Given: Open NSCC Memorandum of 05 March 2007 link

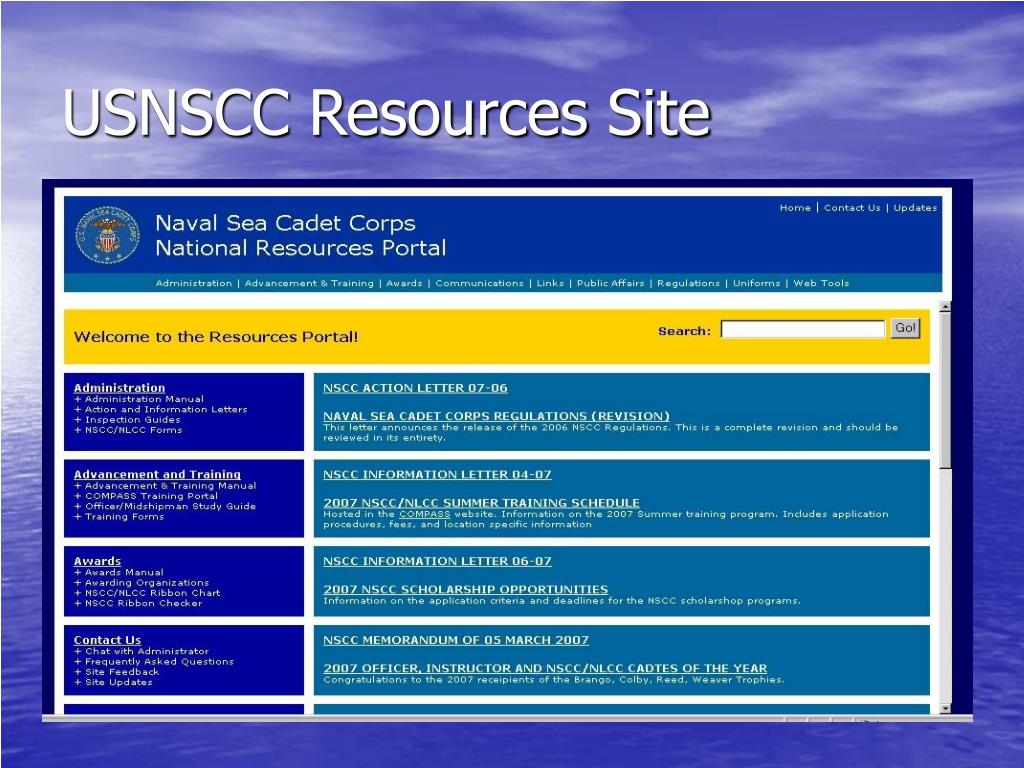Looking at the screenshot, I should click(x=456, y=641).
